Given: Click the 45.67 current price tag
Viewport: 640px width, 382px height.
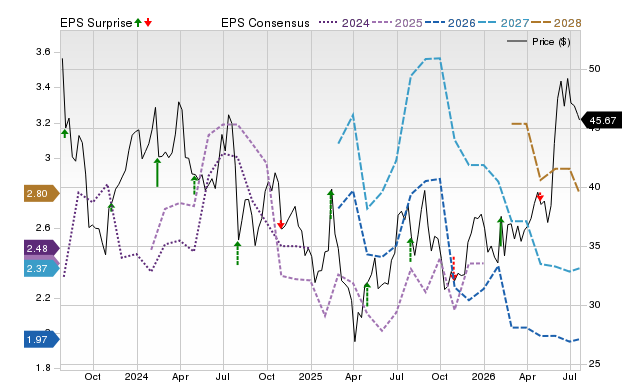Looking at the screenshot, I should click(601, 120).
